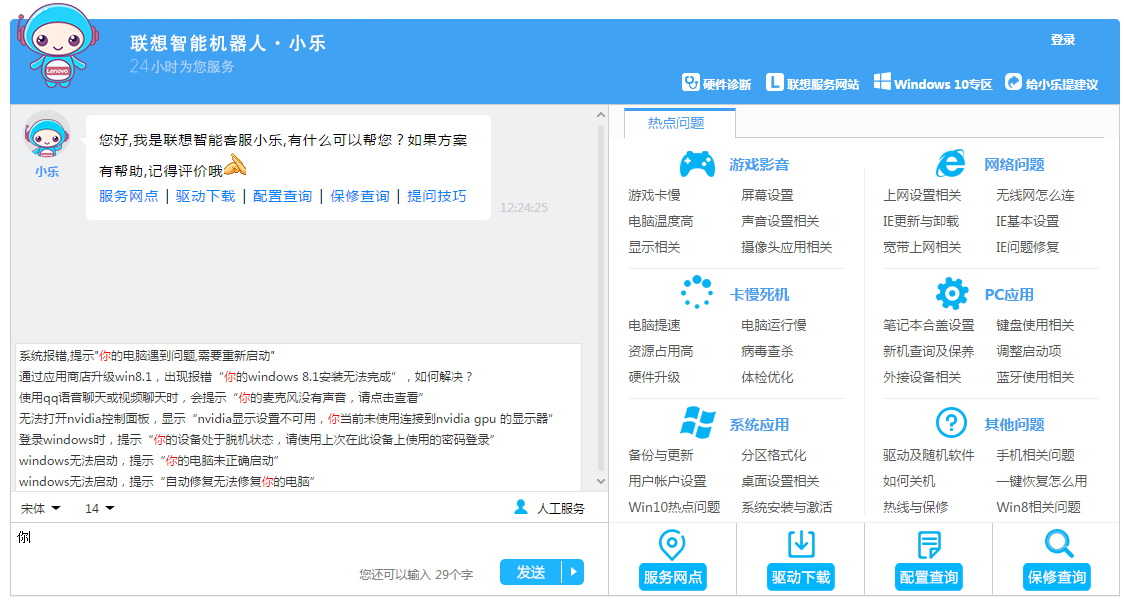Open the 备份与更新 topic
Screen dimensions: 1124x600
661,455
